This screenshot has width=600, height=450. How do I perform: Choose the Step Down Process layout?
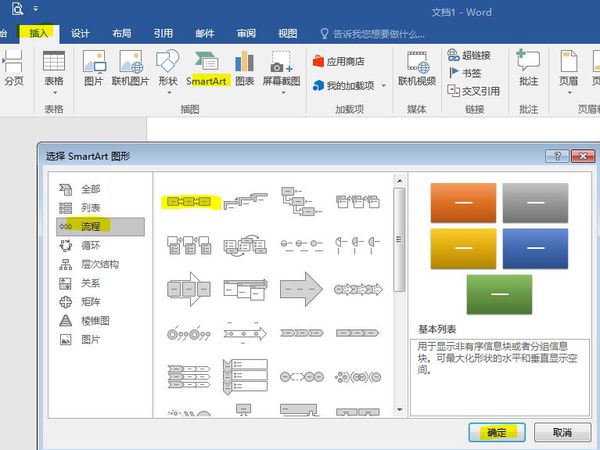(302, 201)
